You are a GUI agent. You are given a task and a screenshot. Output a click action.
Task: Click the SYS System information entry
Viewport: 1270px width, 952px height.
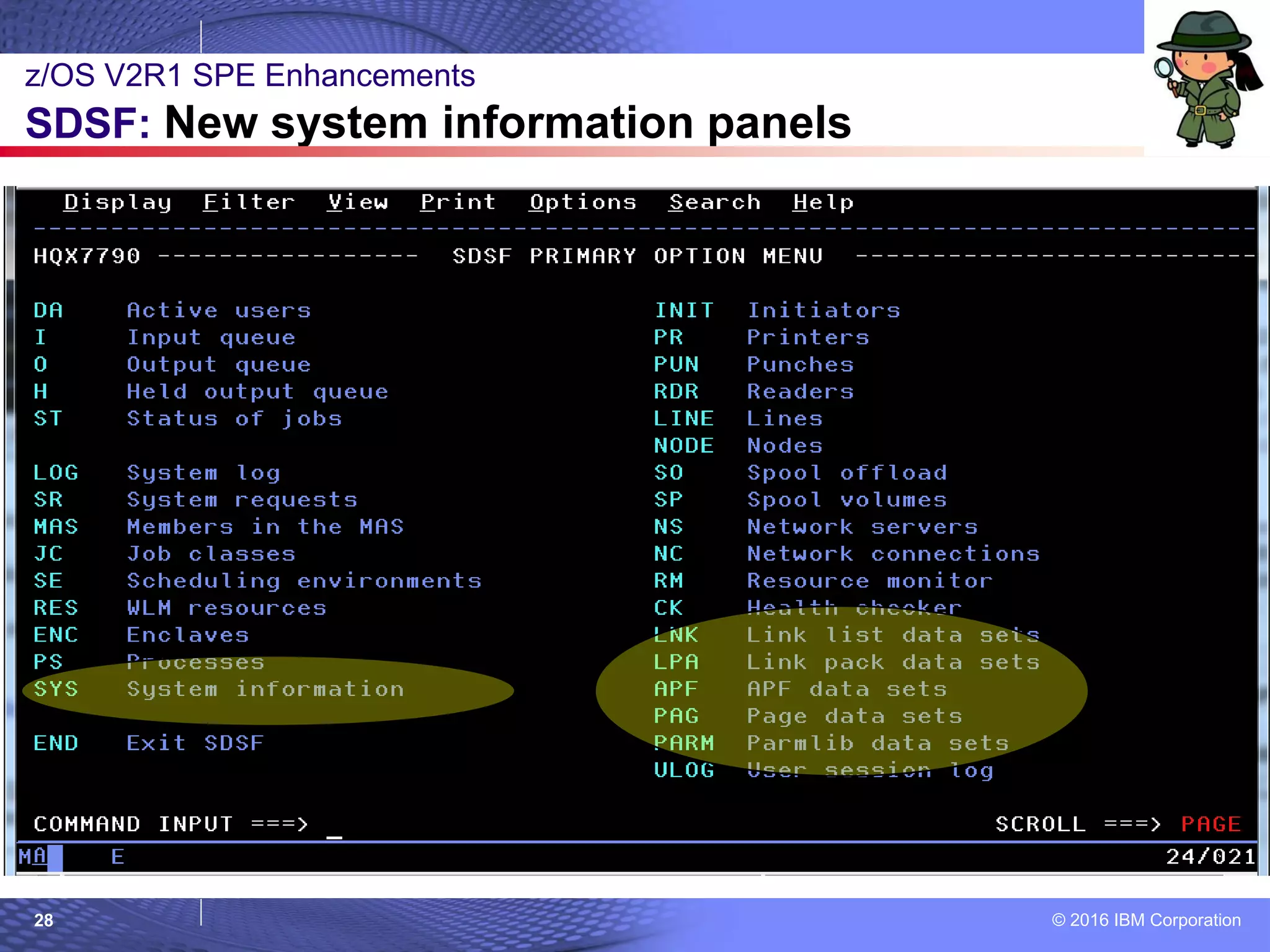219,689
